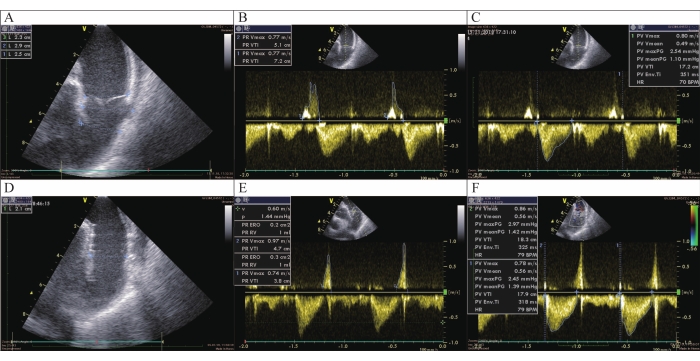
Task: Click the color Doppler velocity scale bar in panel F
Action: pos(693,224)
